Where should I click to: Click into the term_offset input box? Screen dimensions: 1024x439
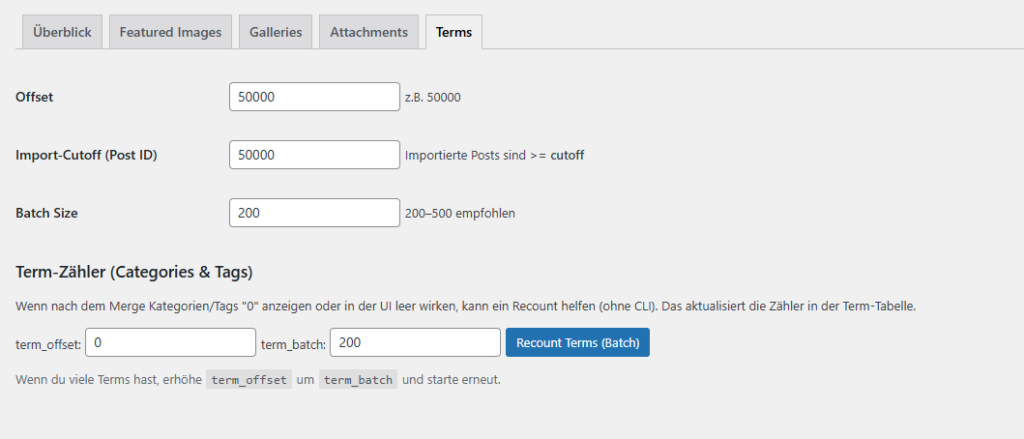pyautogui.click(x=171, y=343)
